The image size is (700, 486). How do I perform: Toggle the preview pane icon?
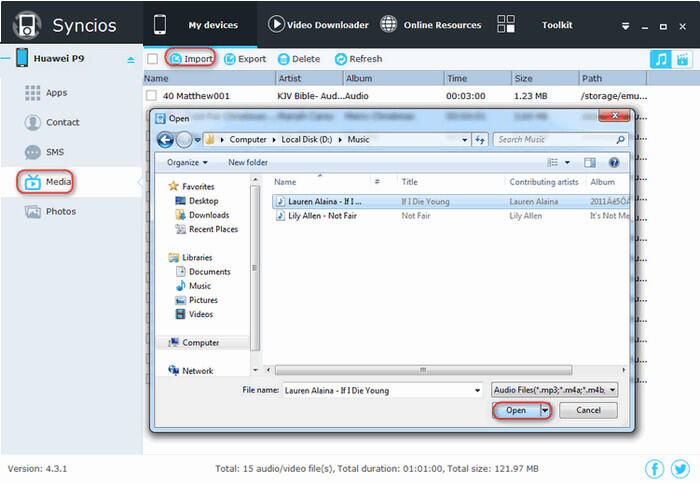pyautogui.click(x=590, y=162)
